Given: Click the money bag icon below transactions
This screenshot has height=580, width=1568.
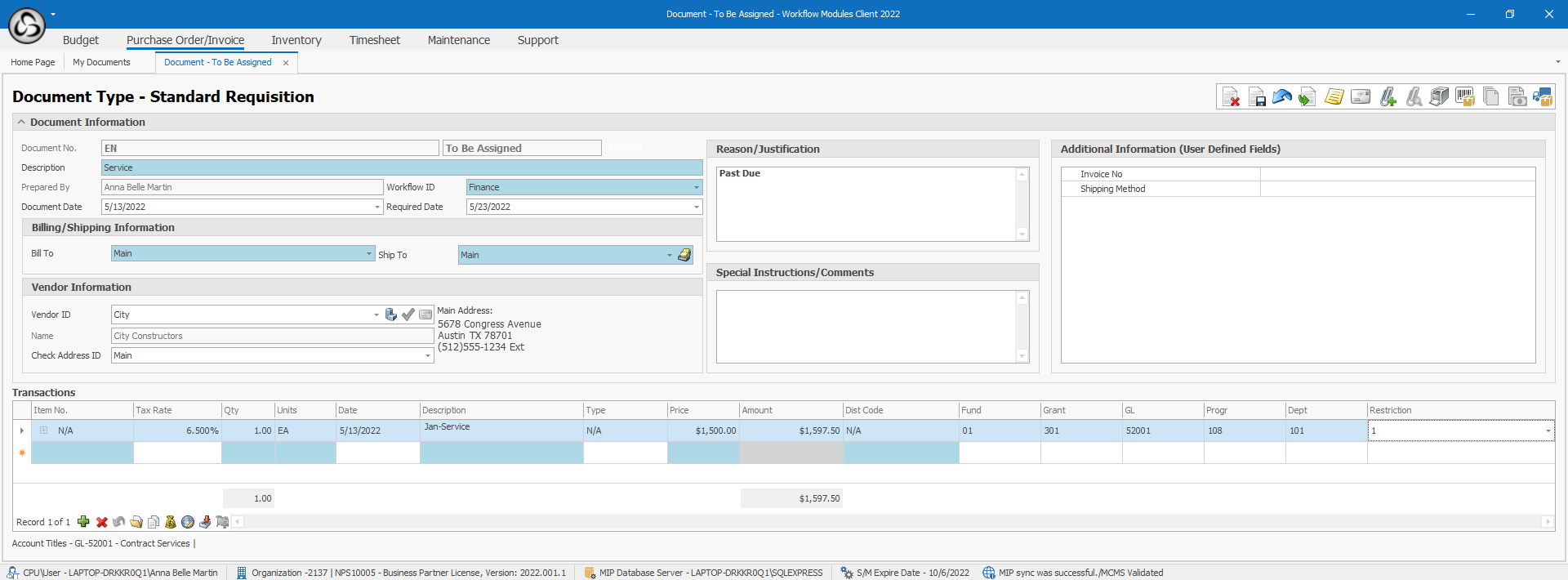Looking at the screenshot, I should pos(170,522).
